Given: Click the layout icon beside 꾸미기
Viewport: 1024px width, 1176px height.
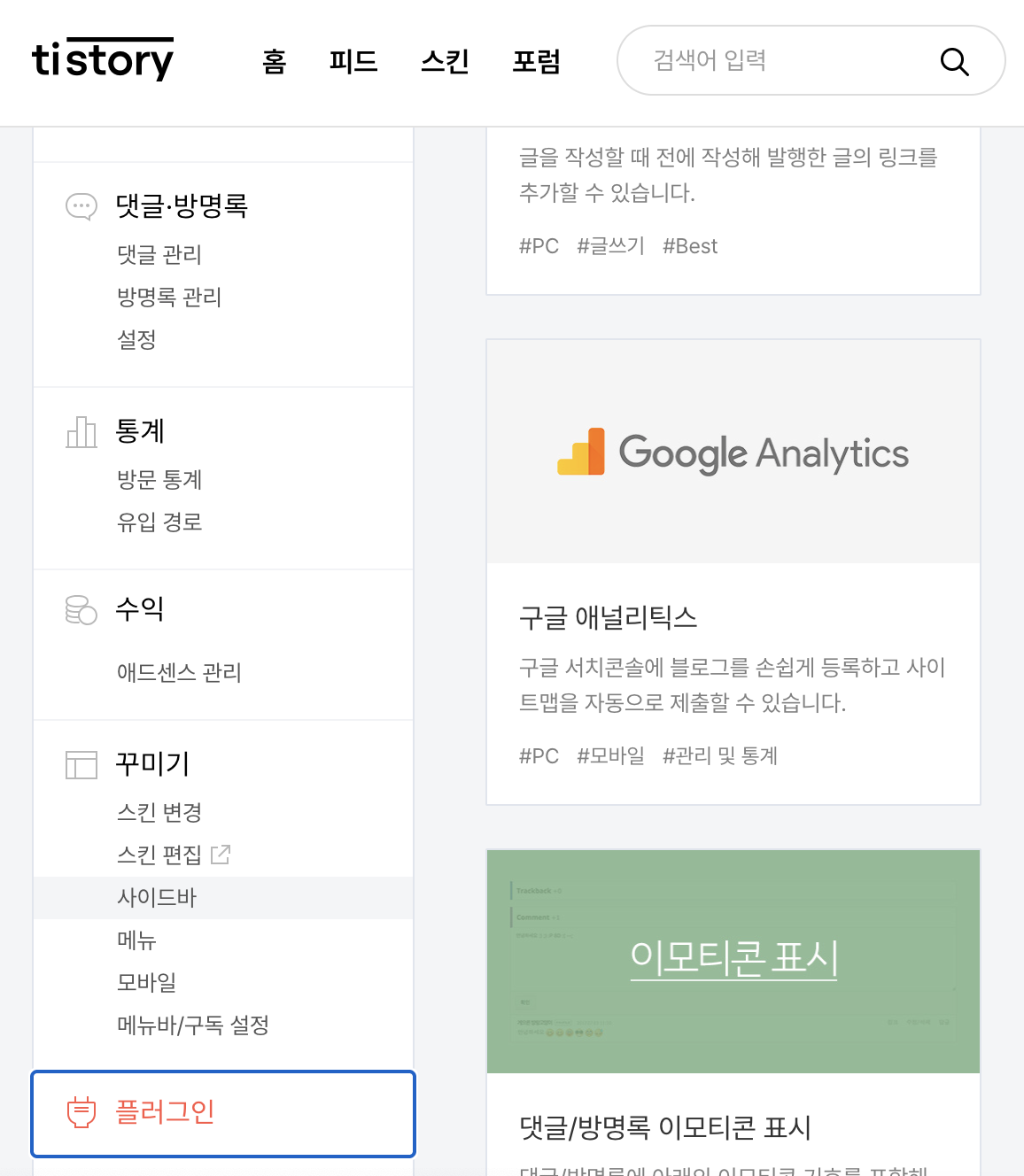Looking at the screenshot, I should pos(81,764).
